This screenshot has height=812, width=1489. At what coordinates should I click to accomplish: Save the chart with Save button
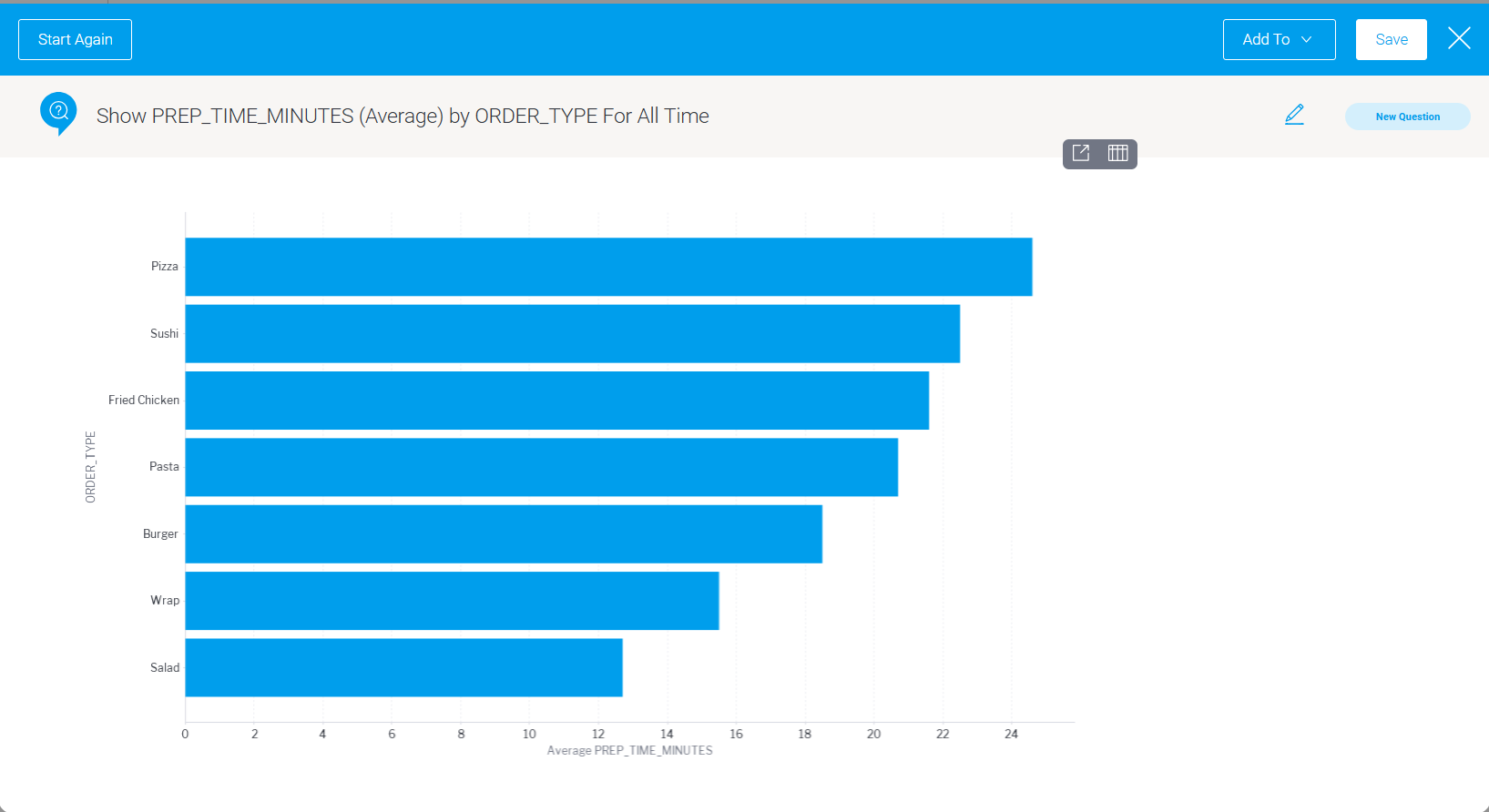pyautogui.click(x=1391, y=40)
